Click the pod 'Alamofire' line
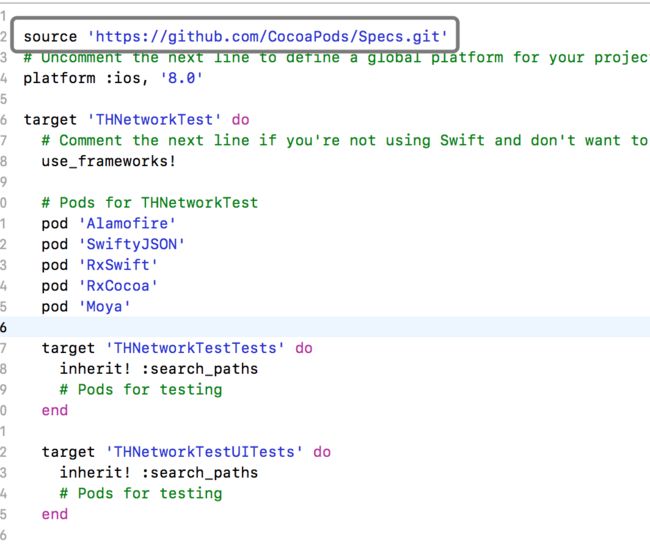 click(109, 223)
